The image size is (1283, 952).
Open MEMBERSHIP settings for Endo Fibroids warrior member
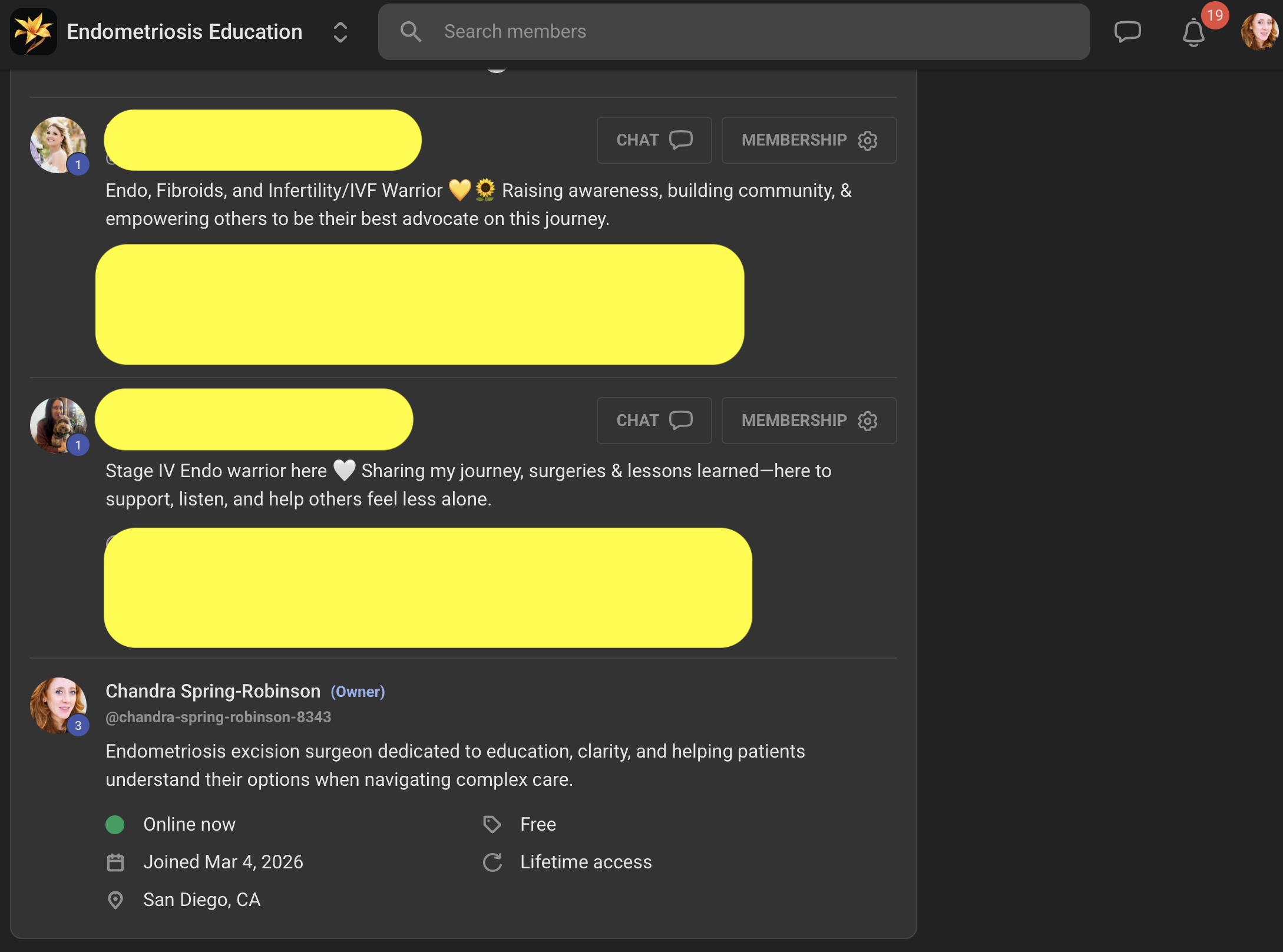808,140
